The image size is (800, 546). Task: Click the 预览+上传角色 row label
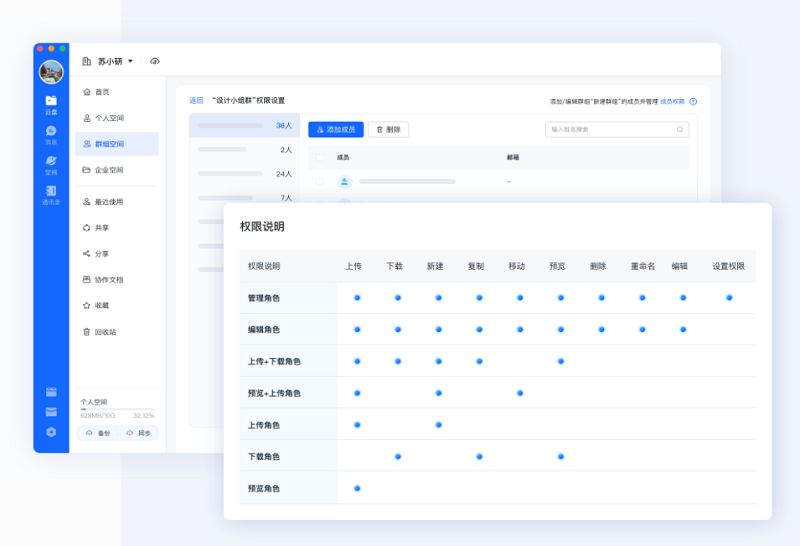pyautogui.click(x=274, y=393)
